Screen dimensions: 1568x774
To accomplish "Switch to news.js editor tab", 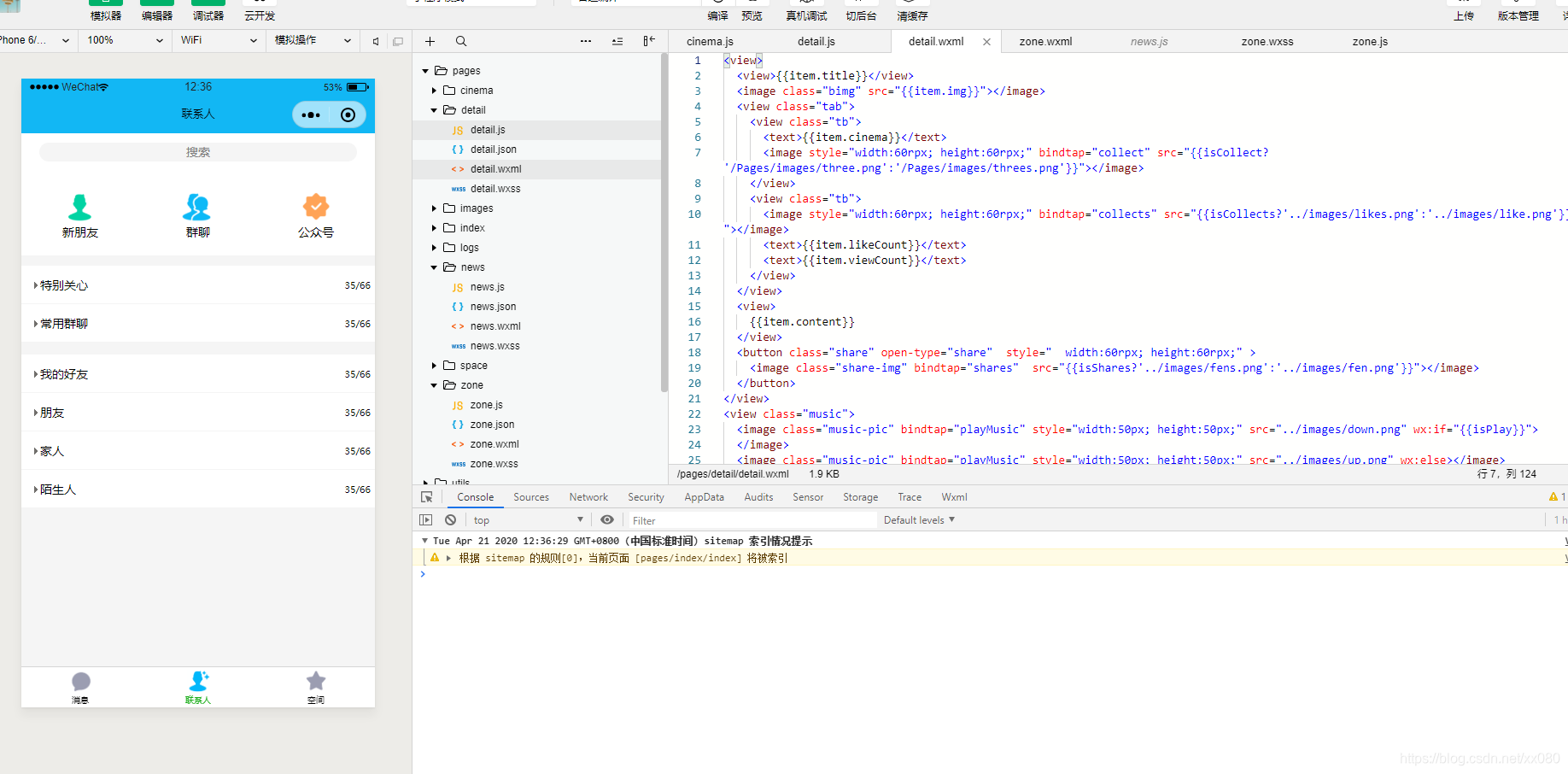I will pos(1149,41).
